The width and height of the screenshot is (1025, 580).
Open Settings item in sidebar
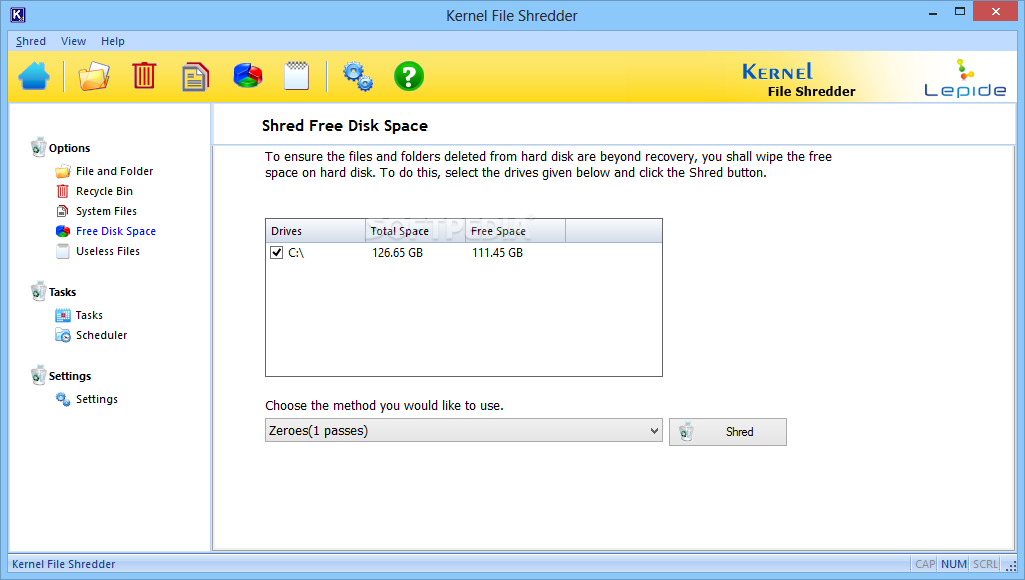97,400
